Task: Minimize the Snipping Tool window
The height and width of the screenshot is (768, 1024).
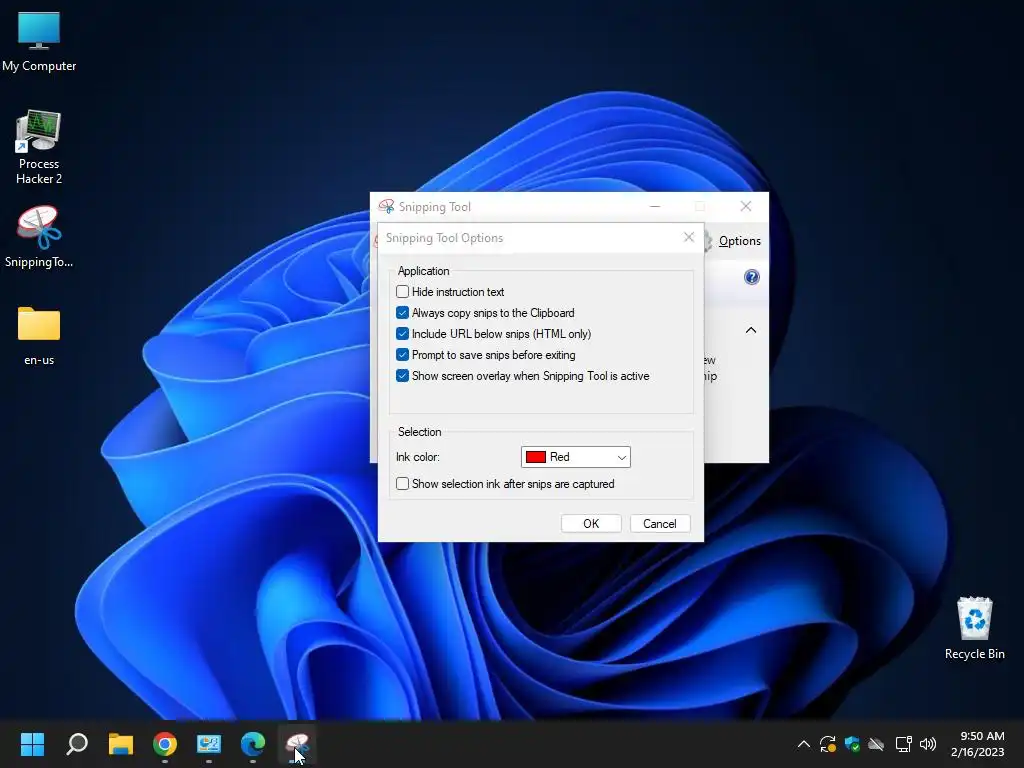Action: tap(655, 206)
